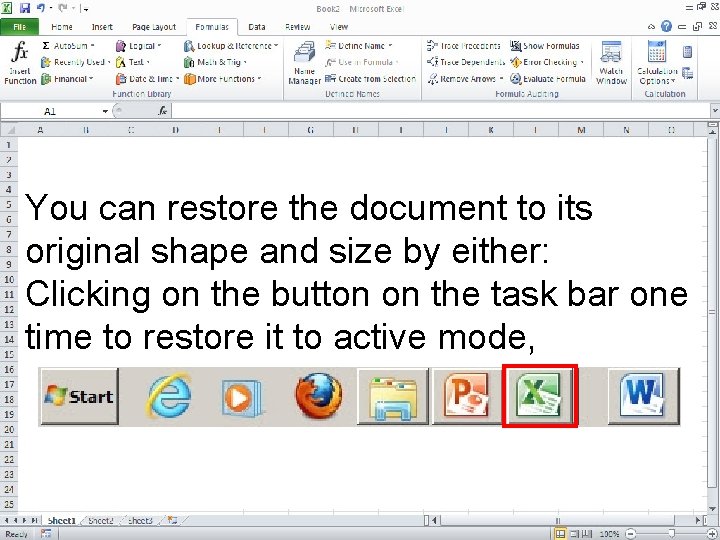Click the Save icon in Quick Access

(x=25, y=8)
